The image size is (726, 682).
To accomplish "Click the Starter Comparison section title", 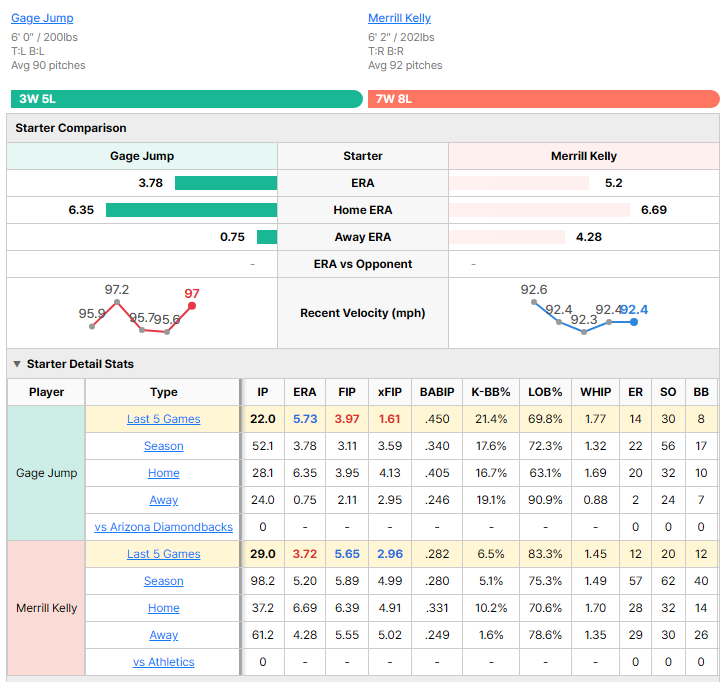I will coord(71,128).
